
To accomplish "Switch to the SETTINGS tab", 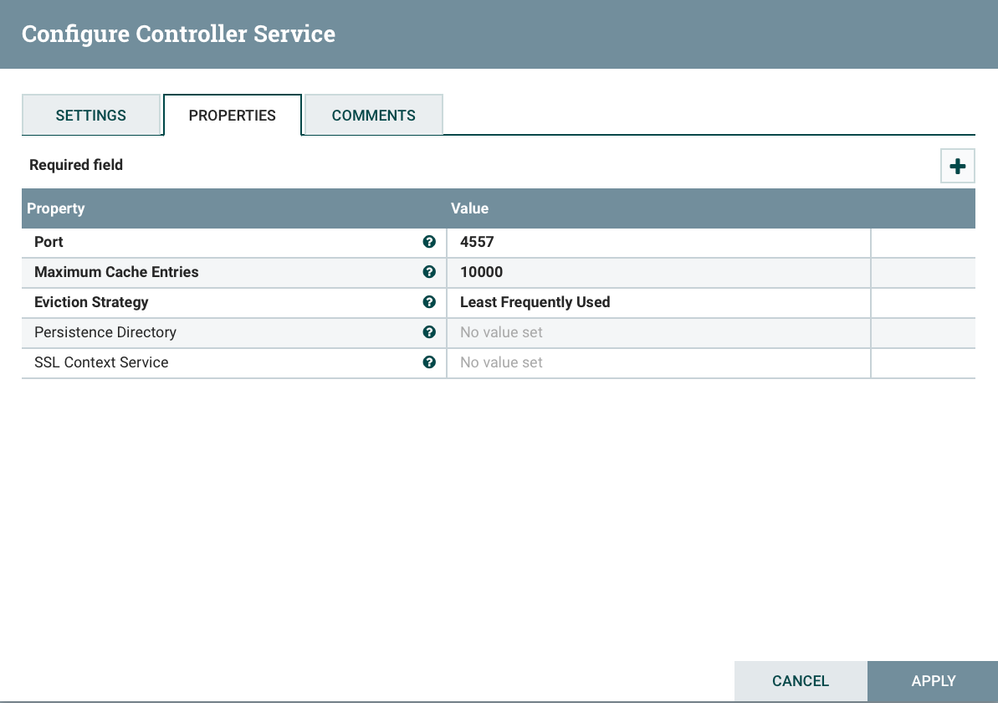I will click(91, 115).
